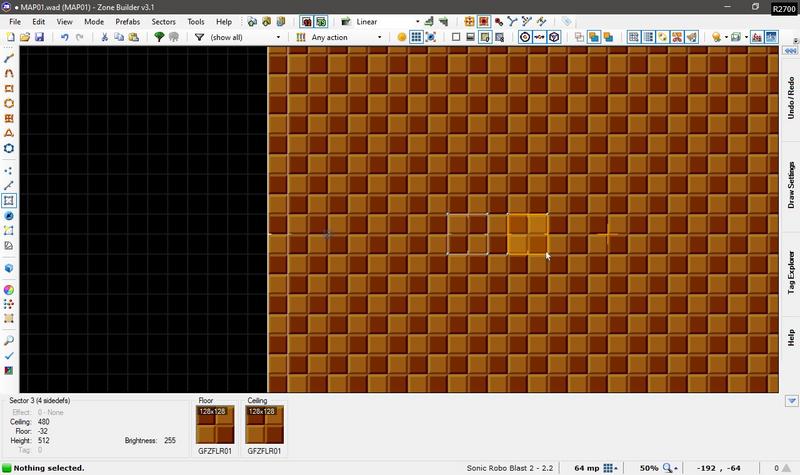Open the Sectors menu
The image size is (800, 475).
pos(163,20)
